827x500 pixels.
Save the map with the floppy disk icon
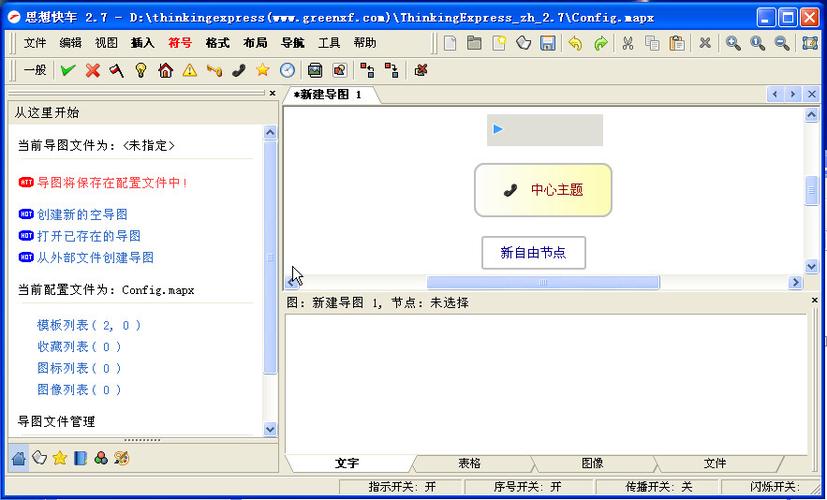(548, 43)
